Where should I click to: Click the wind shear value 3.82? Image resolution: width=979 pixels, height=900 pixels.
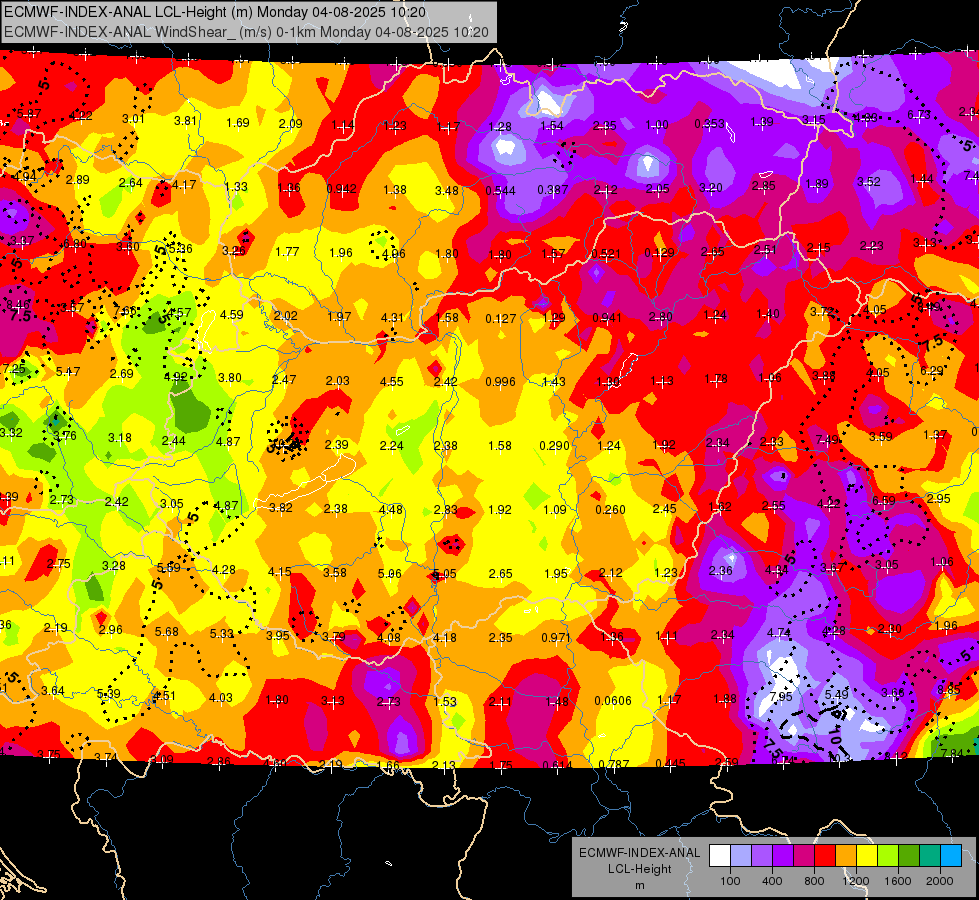point(280,508)
